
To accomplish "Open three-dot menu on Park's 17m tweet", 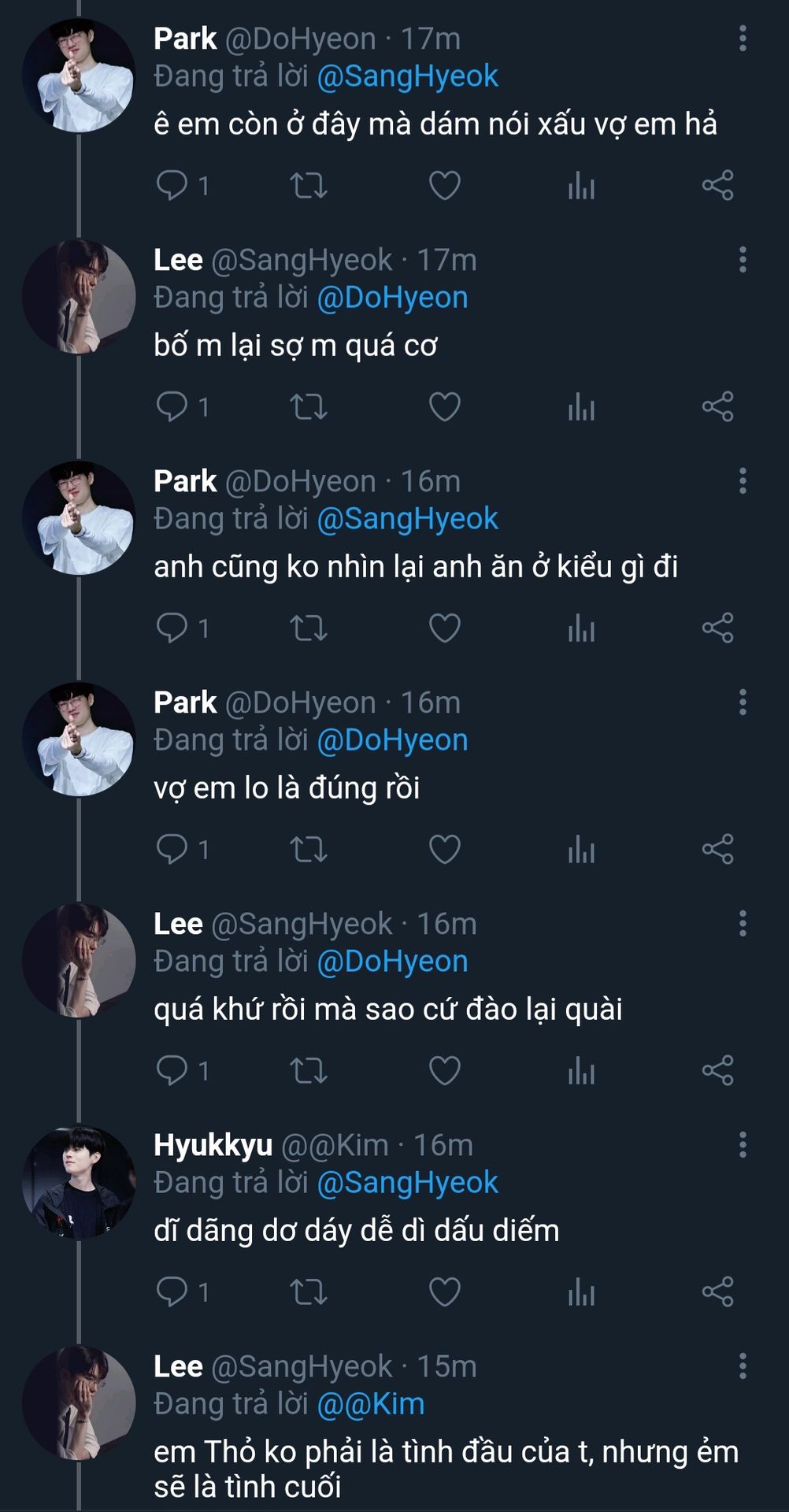I will pyautogui.click(x=743, y=39).
